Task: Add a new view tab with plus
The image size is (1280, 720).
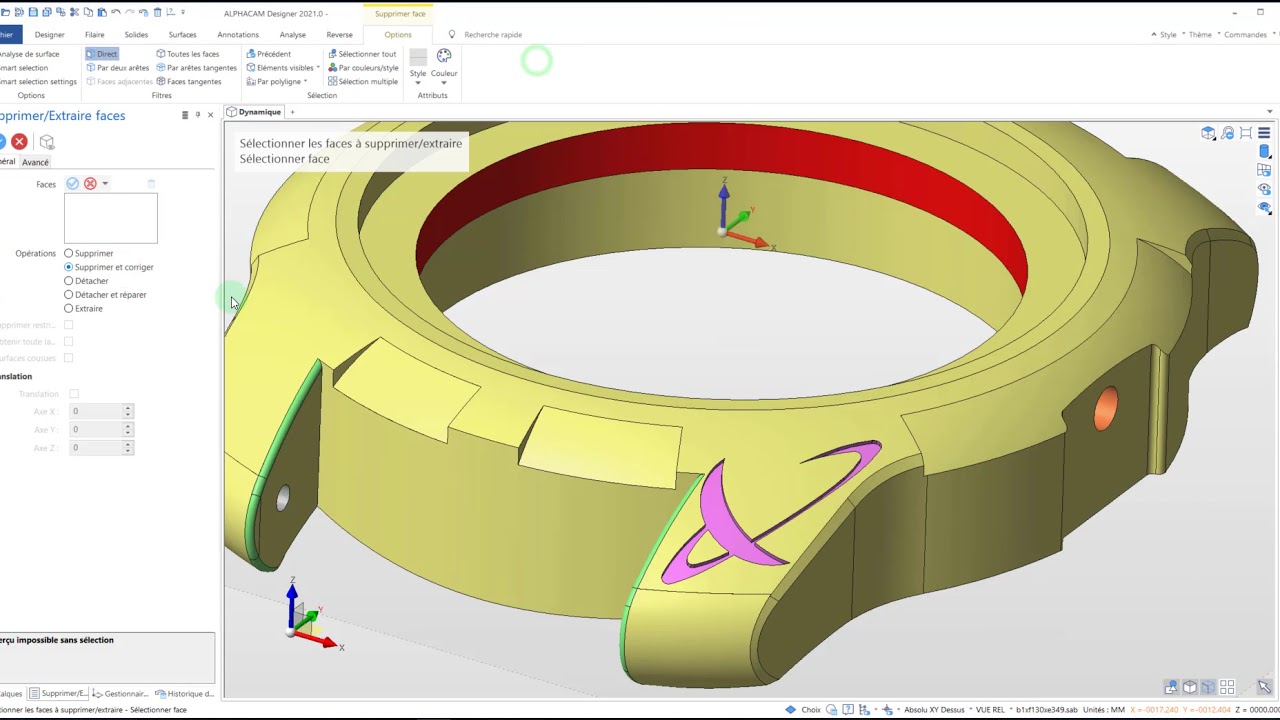Action: [x=292, y=112]
